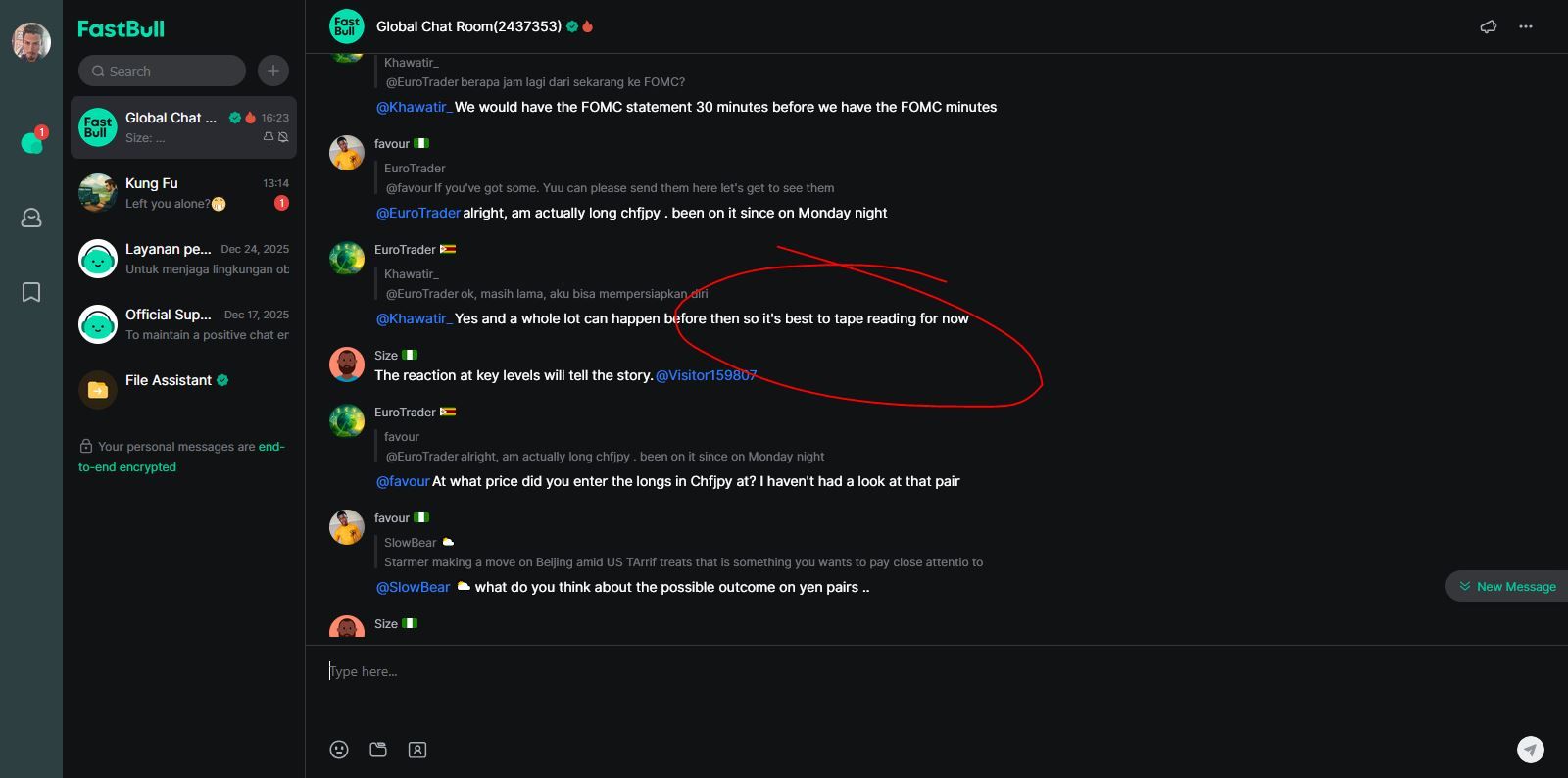The height and width of the screenshot is (778, 1568).
Task: Click the plus button beside Search
Action: (x=273, y=71)
